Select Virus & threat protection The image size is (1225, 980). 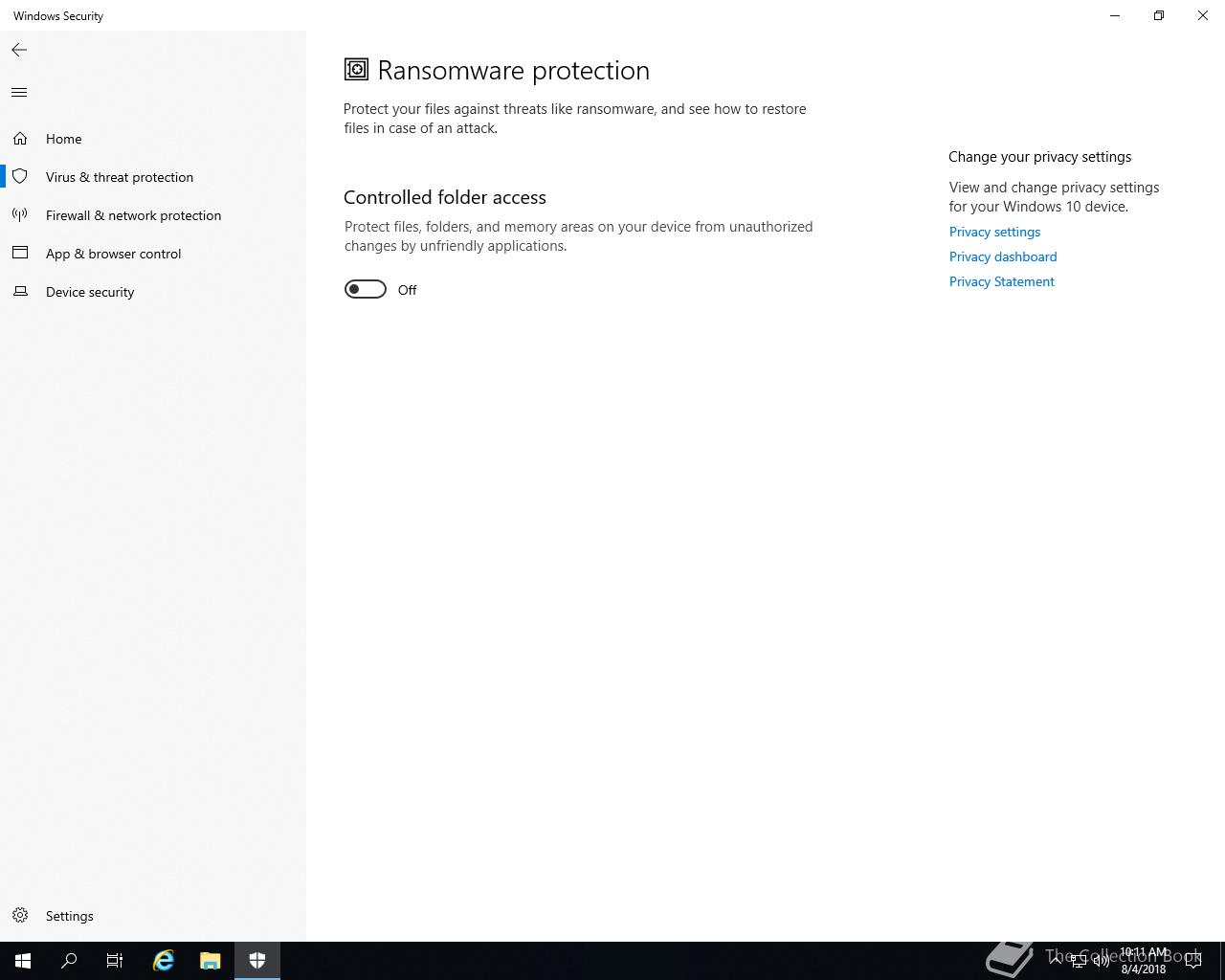click(153, 177)
